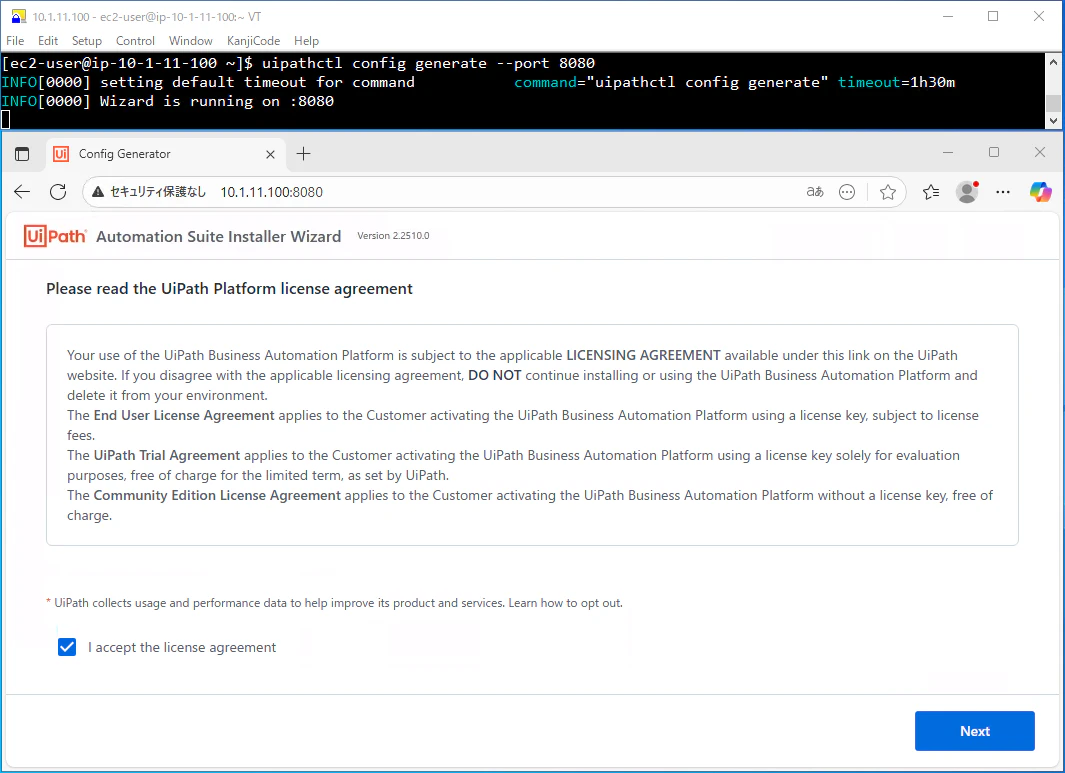Viewport: 1065px width, 773px height.
Task: Click timeout=1h30m text in terminal
Action: (896, 82)
